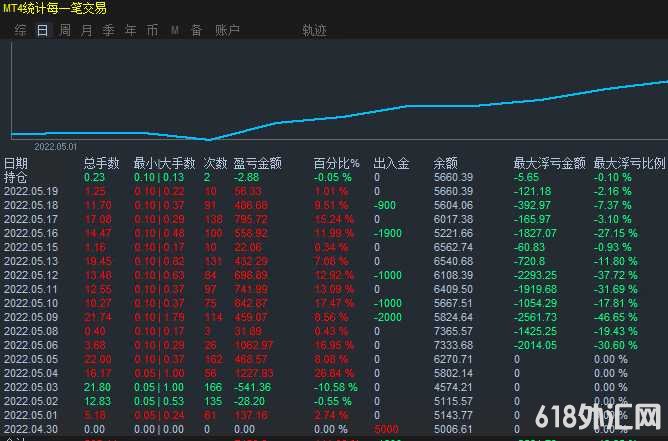
Task: Select the 年 yearly tab
Action: pos(131,30)
